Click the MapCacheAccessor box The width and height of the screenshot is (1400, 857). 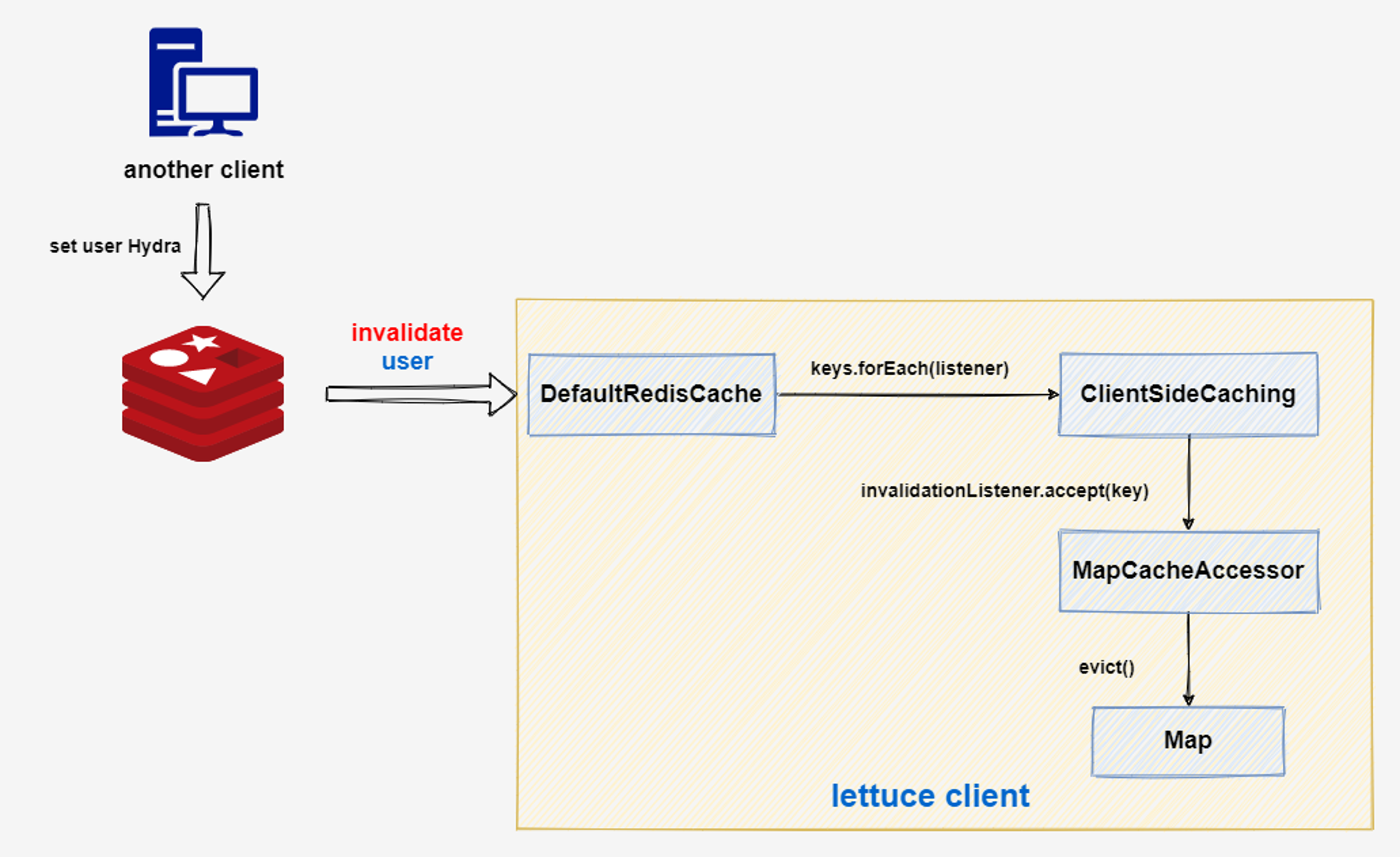pyautogui.click(x=1188, y=571)
